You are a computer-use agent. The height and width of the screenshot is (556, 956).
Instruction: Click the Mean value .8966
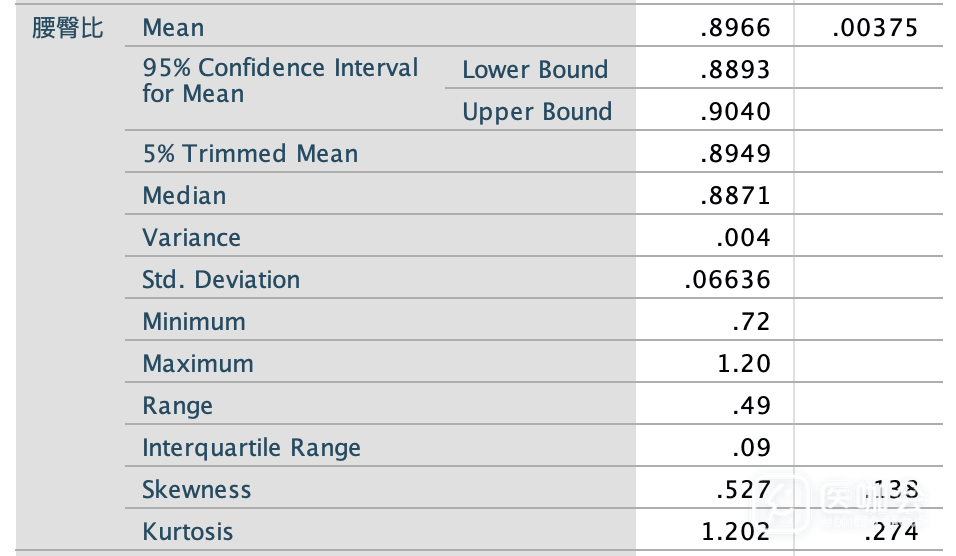tap(736, 28)
